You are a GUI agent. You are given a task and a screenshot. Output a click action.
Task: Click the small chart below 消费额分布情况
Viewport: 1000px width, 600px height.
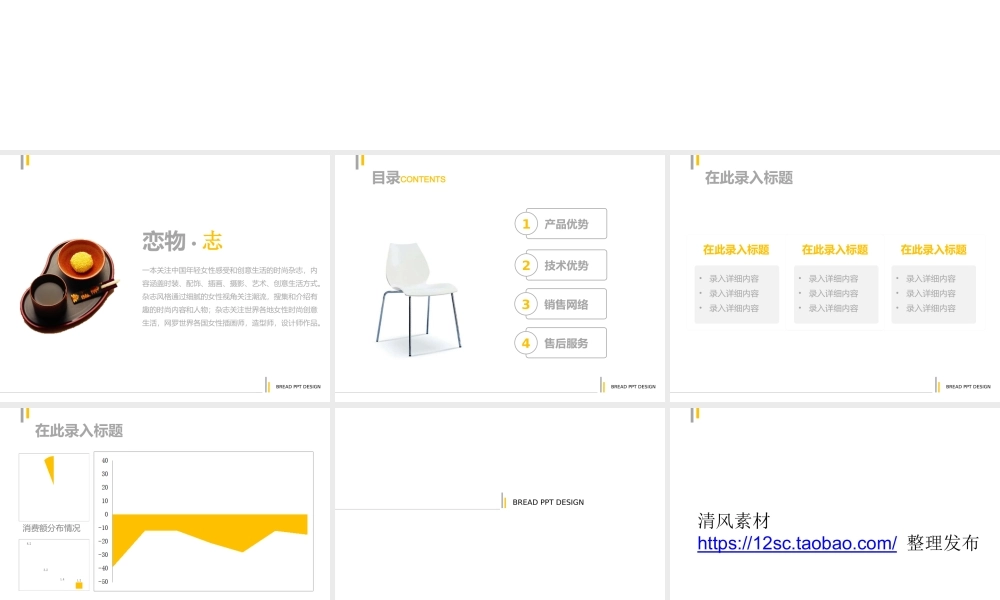[x=54, y=565]
